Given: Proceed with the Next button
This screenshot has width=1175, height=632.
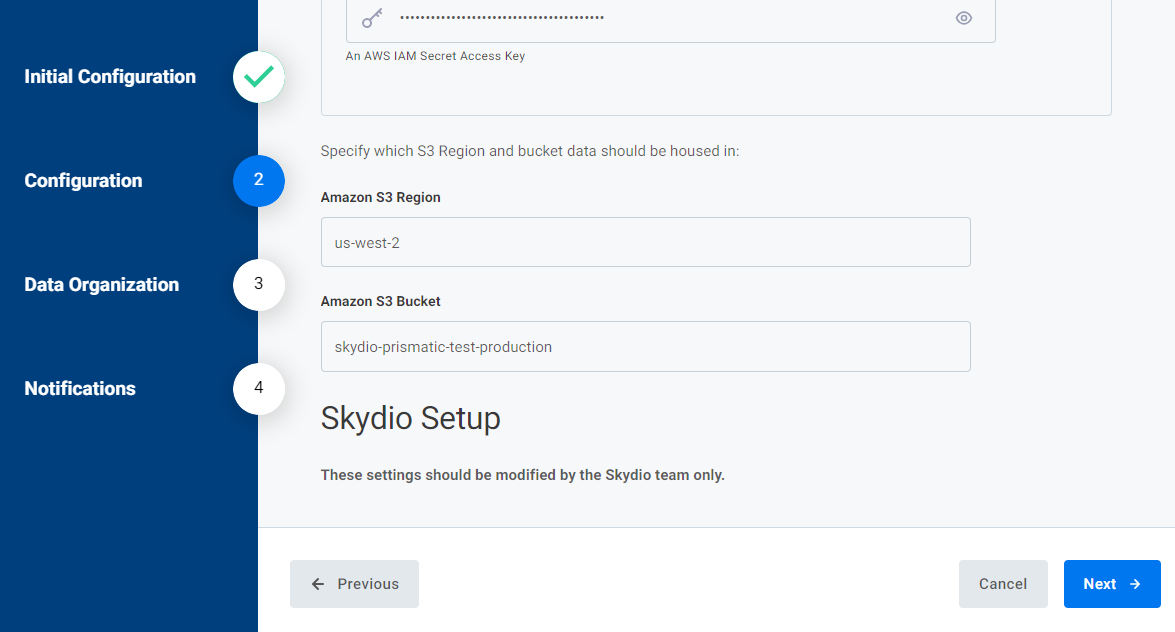Looking at the screenshot, I should tap(1112, 584).
